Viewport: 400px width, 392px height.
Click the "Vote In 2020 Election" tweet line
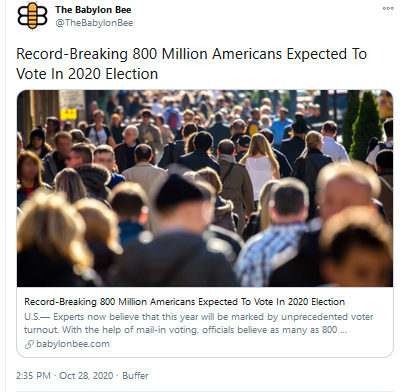pyautogui.click(x=87, y=74)
